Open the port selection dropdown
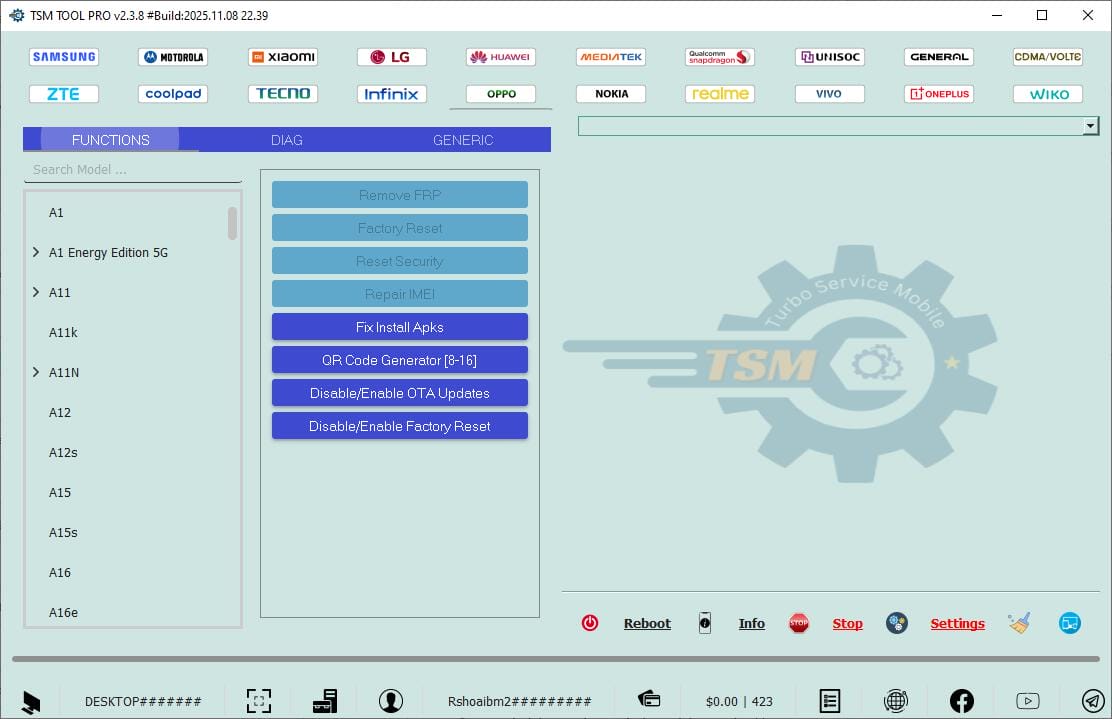The height and width of the screenshot is (719, 1112). [x=1091, y=125]
